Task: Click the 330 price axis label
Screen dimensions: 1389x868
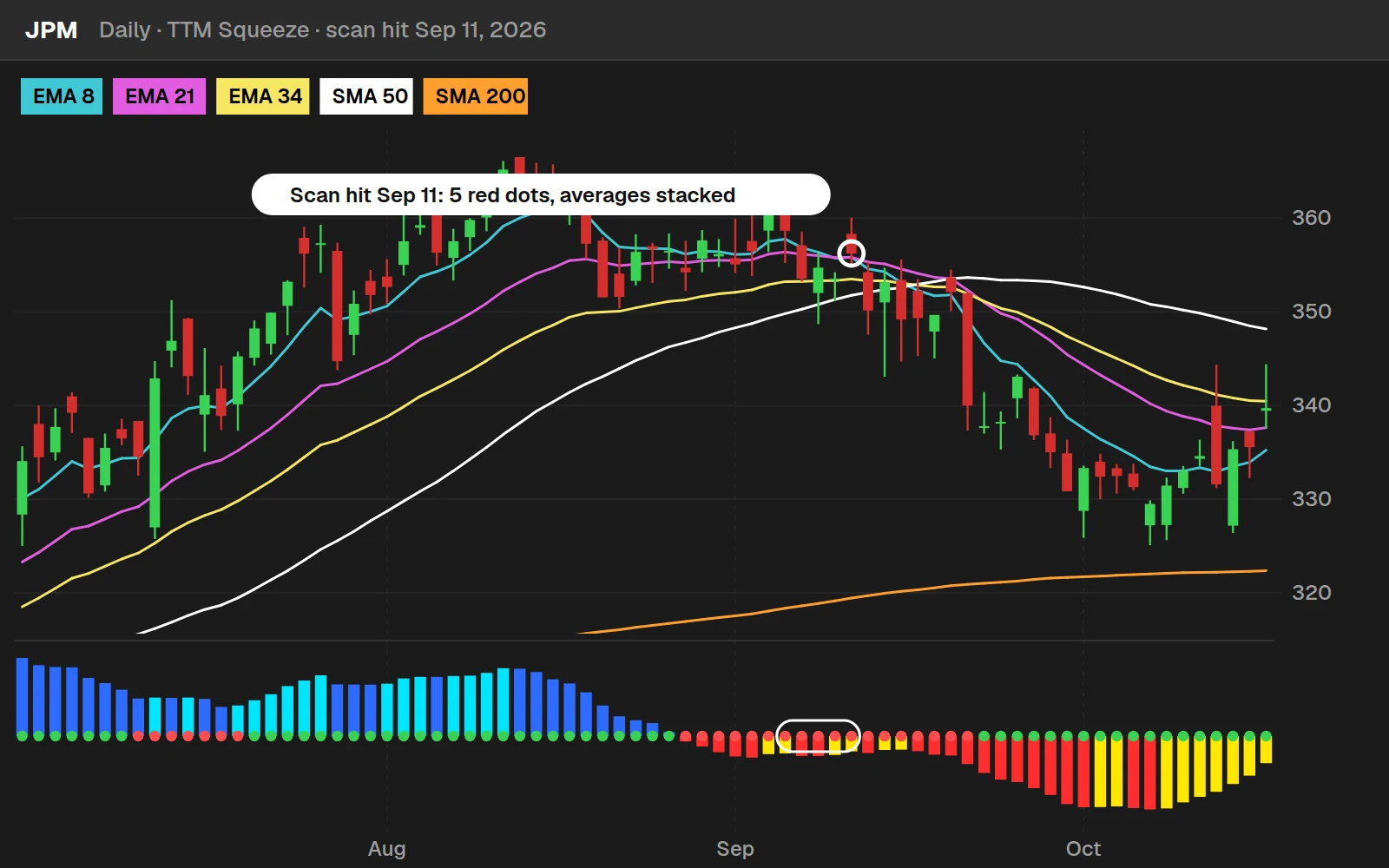Action: [x=1311, y=499]
